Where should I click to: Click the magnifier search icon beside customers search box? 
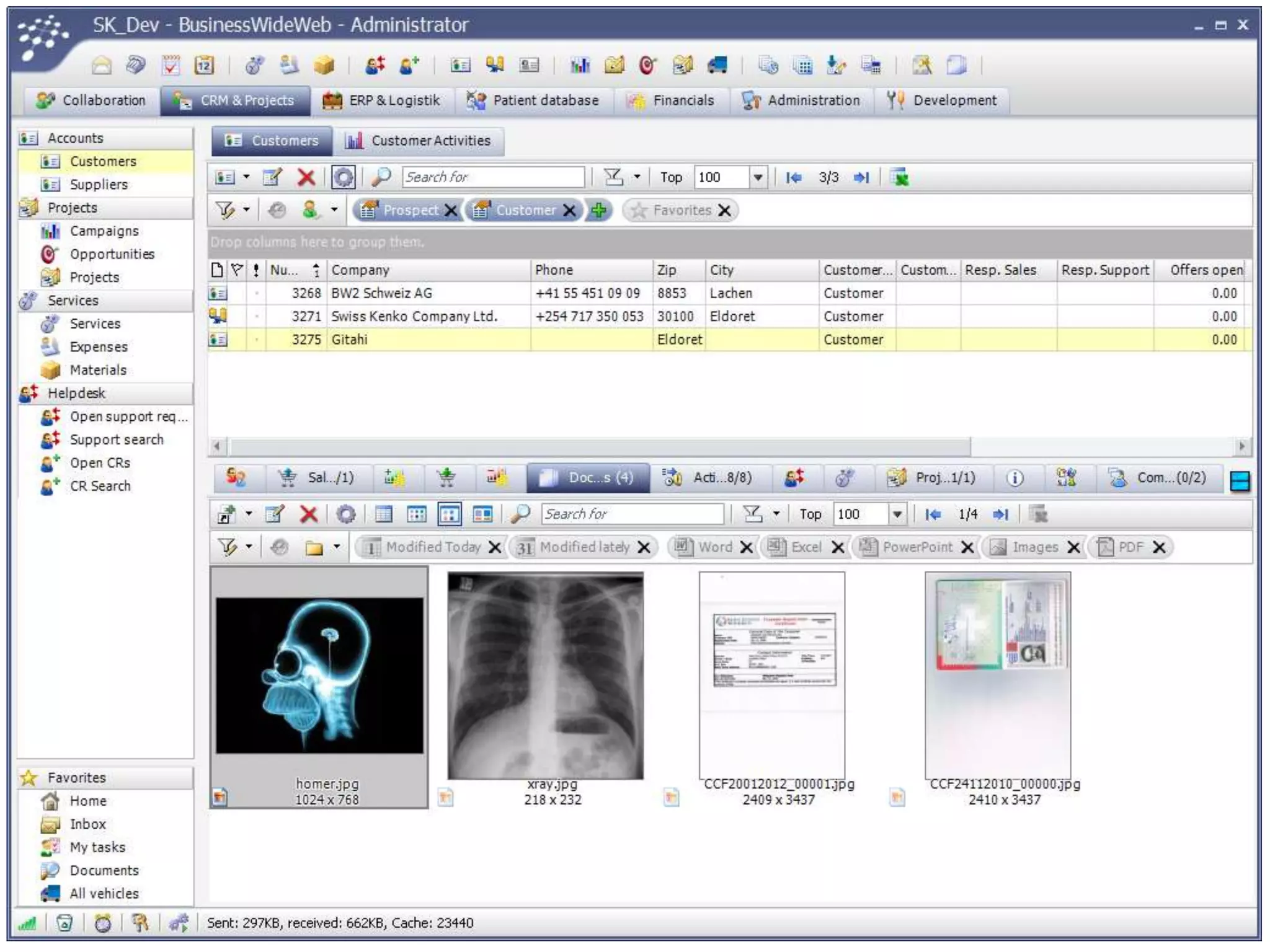click(381, 177)
